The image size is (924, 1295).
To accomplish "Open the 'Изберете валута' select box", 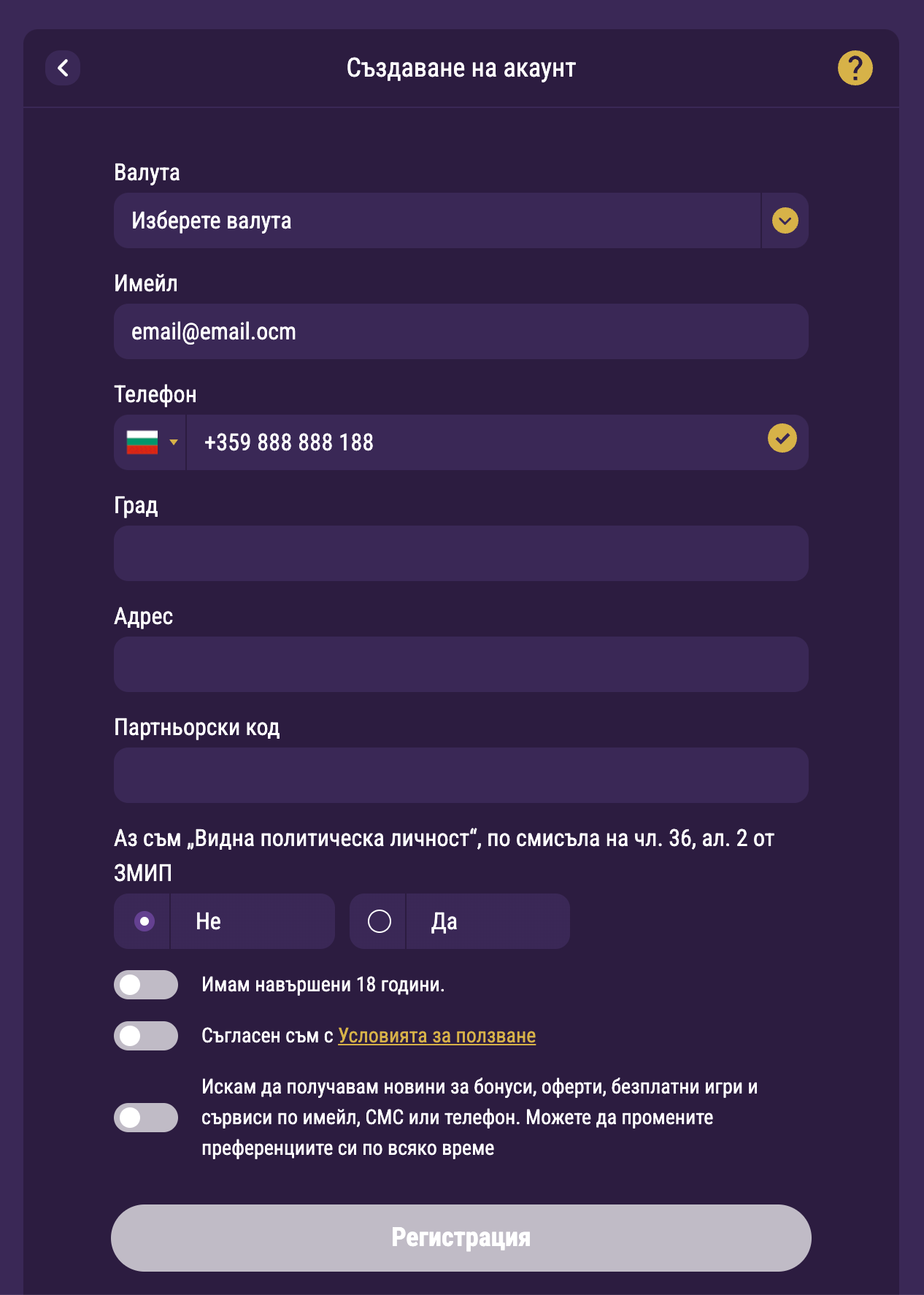I will (x=436, y=220).
